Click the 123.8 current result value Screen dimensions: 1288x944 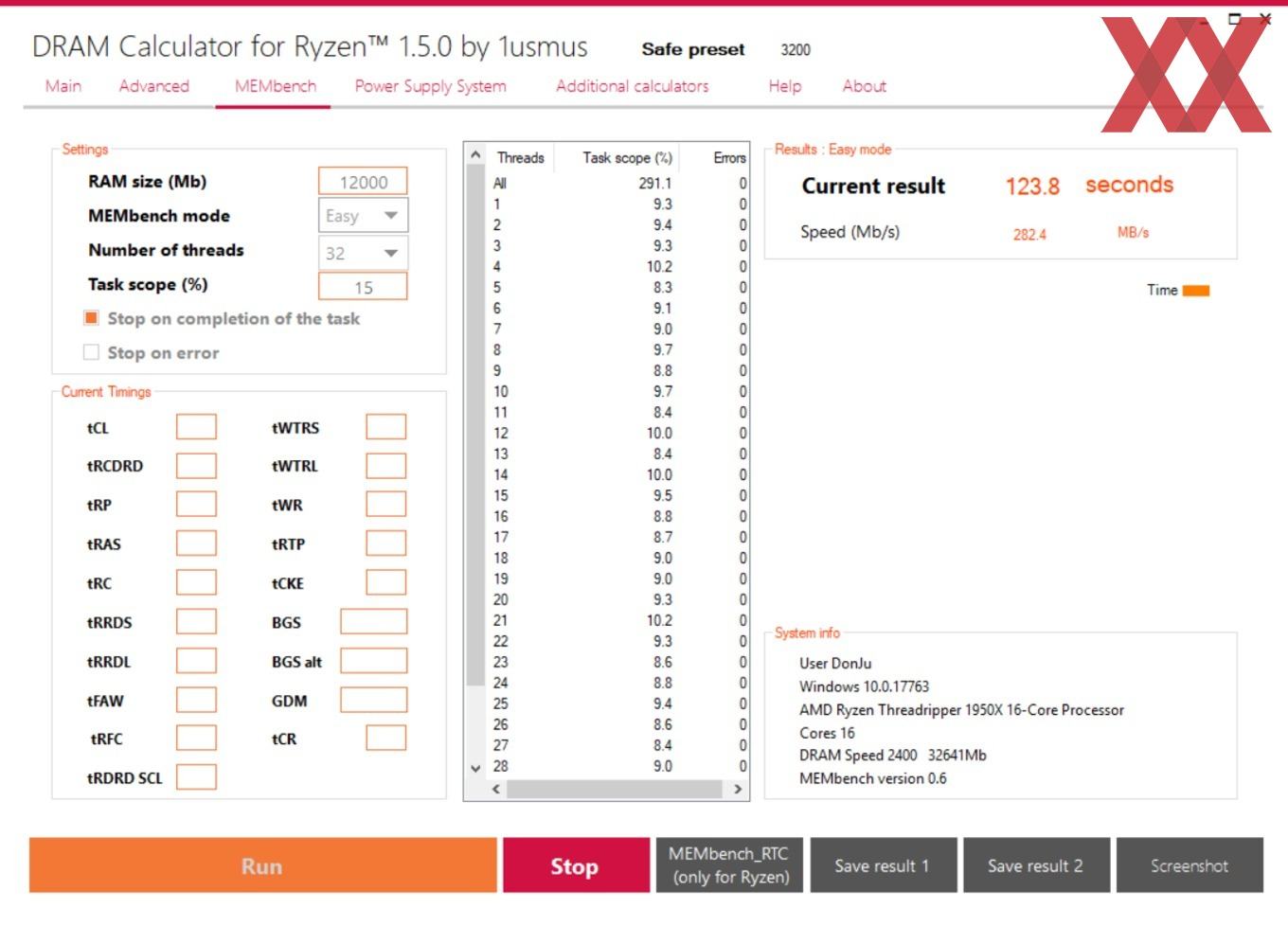(x=1032, y=186)
